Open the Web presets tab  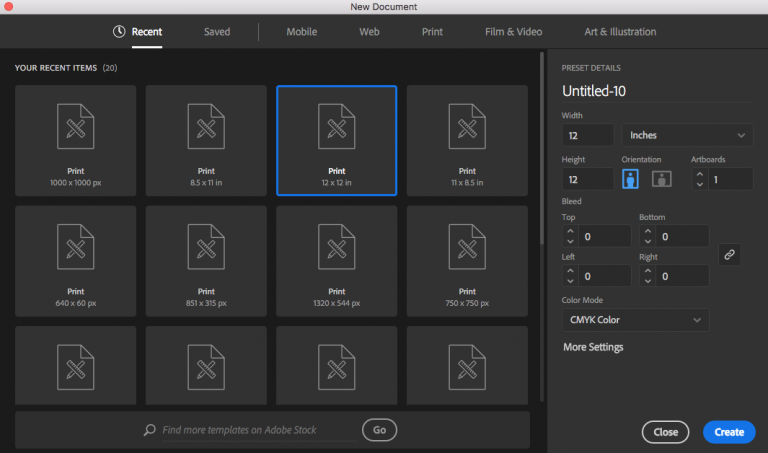369,32
